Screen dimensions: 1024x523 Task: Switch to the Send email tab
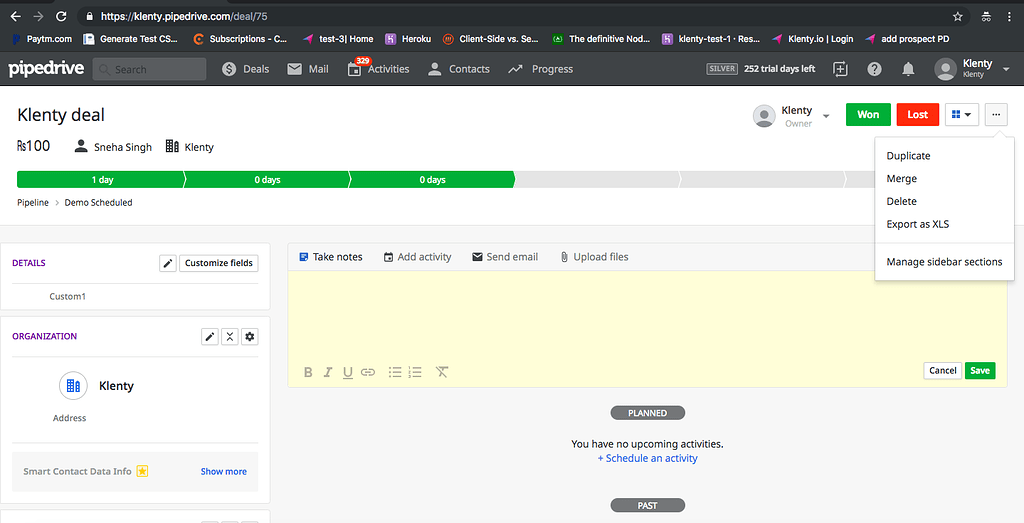(505, 257)
